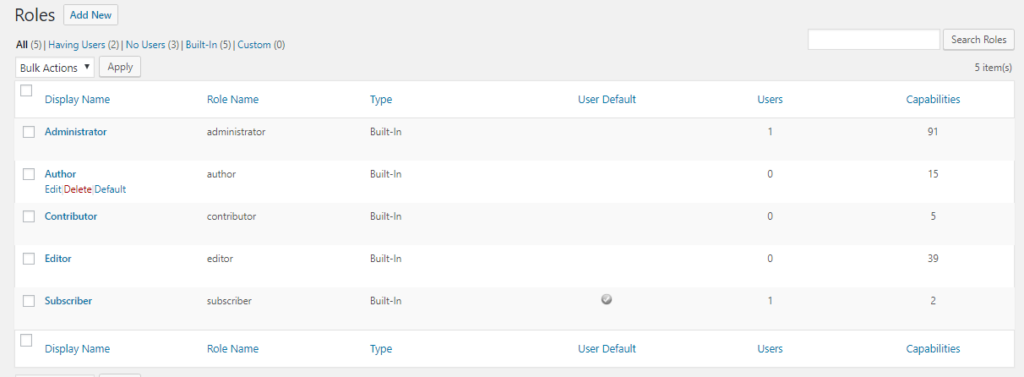Show only Built-In roles
Screen dimensions: 1024x377
pos(201,45)
